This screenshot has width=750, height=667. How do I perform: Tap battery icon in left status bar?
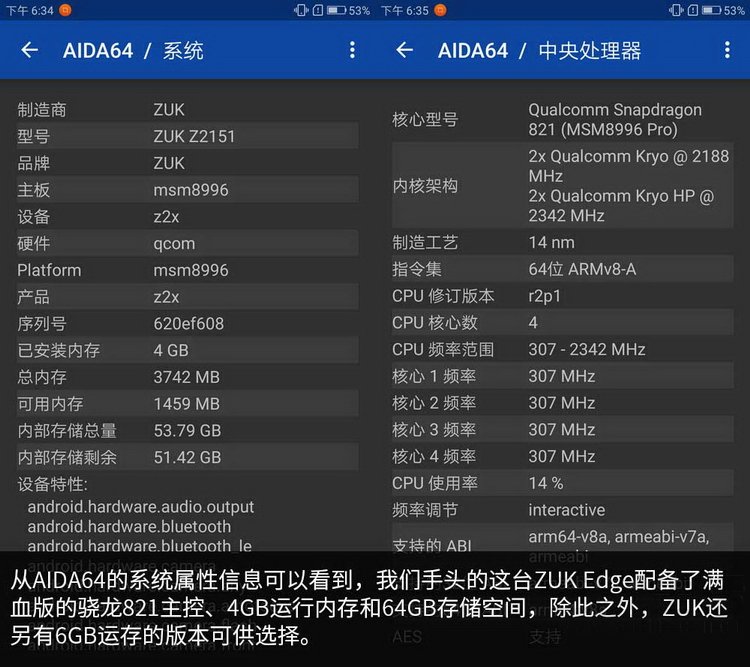[337, 10]
